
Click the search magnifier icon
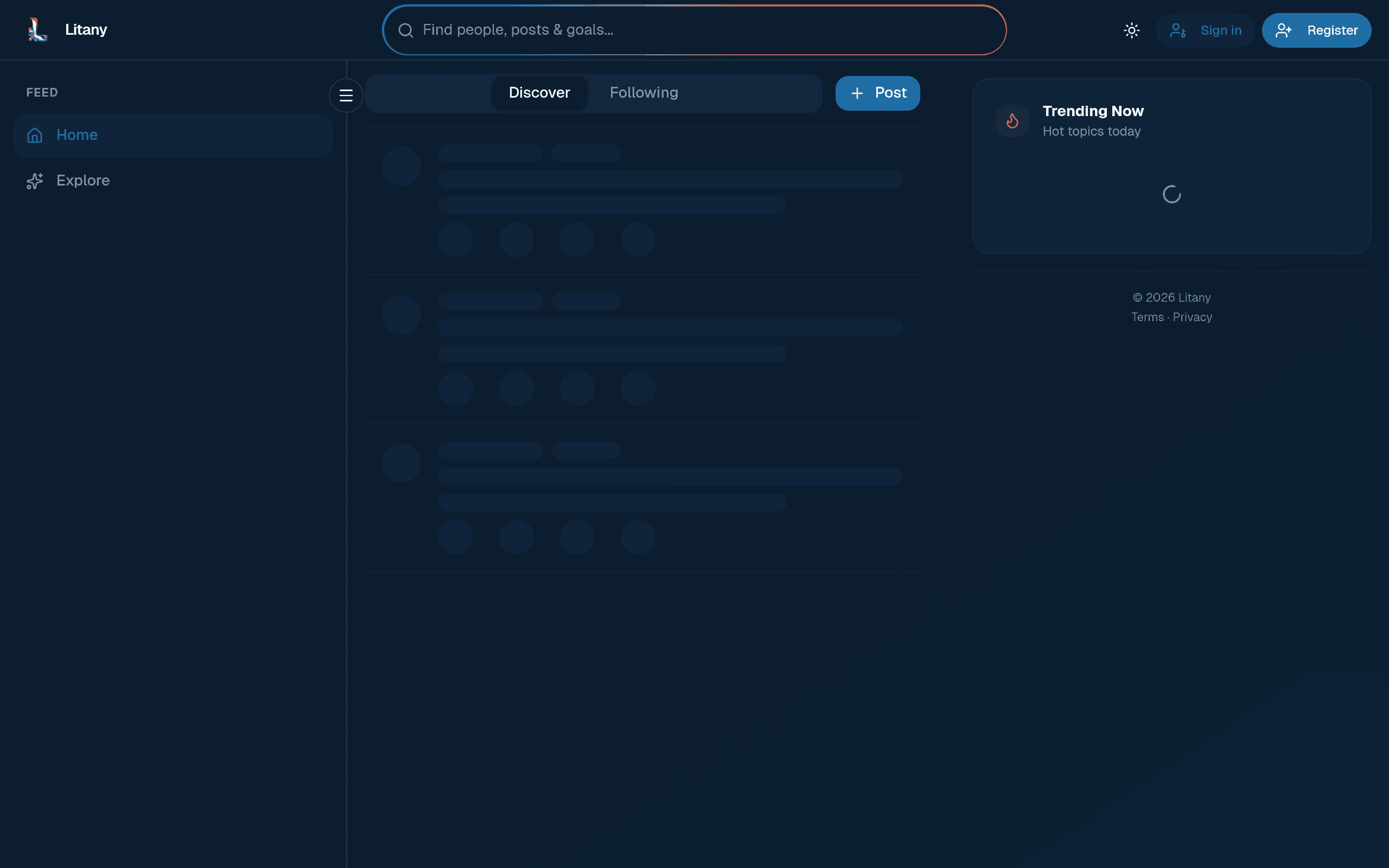click(x=406, y=30)
